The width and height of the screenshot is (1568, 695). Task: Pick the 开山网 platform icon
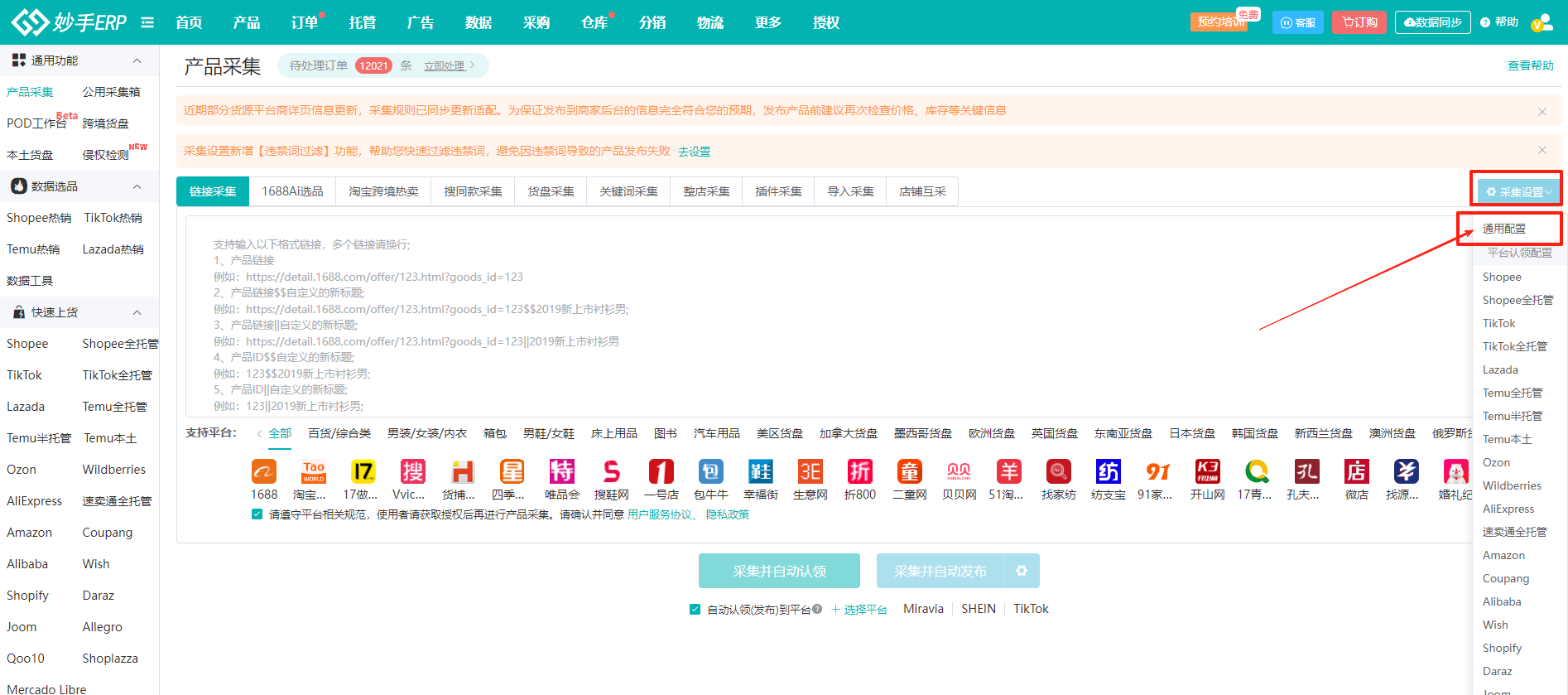(x=1208, y=471)
